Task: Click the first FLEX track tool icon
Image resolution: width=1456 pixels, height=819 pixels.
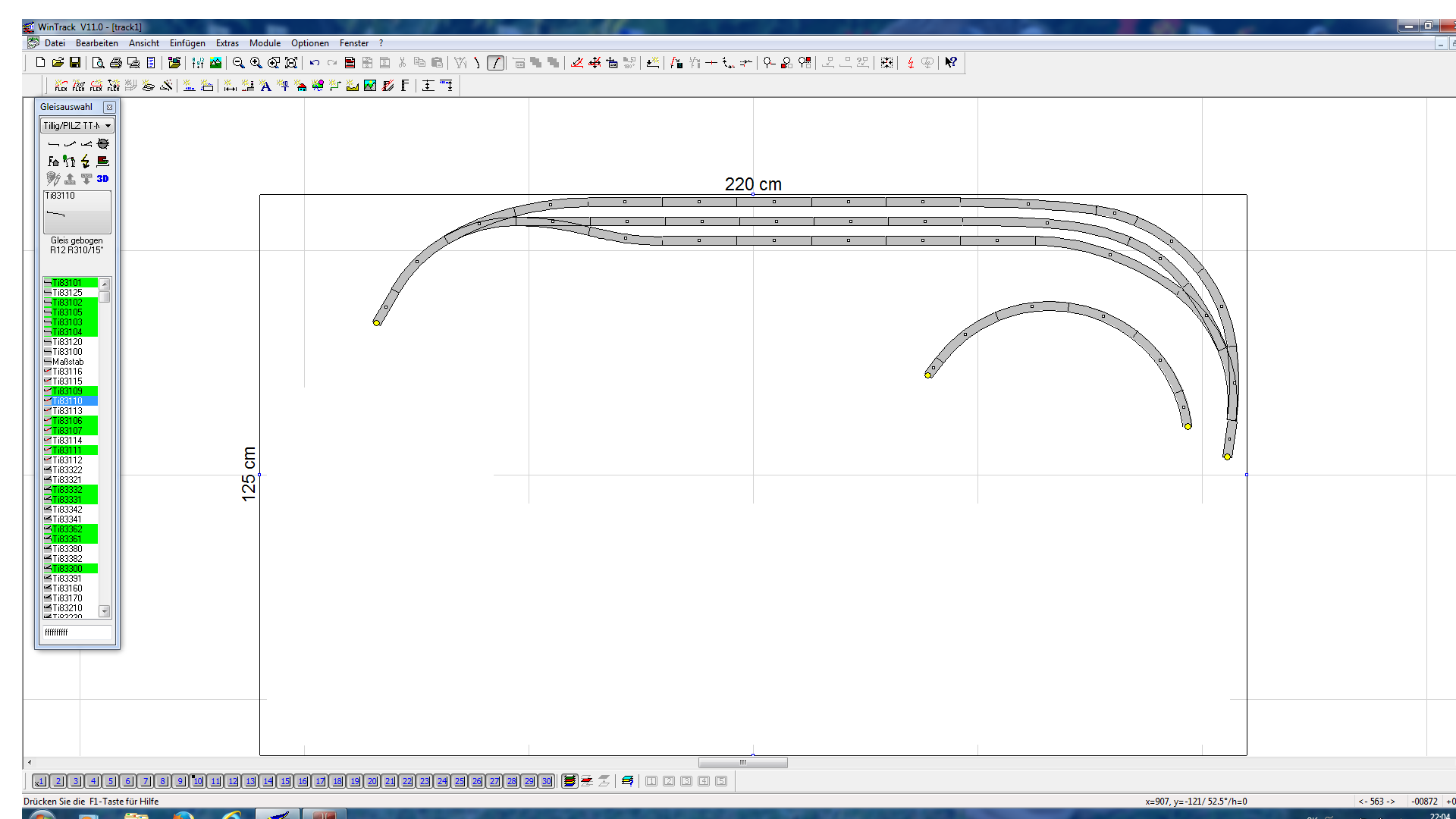Action: 61,86
